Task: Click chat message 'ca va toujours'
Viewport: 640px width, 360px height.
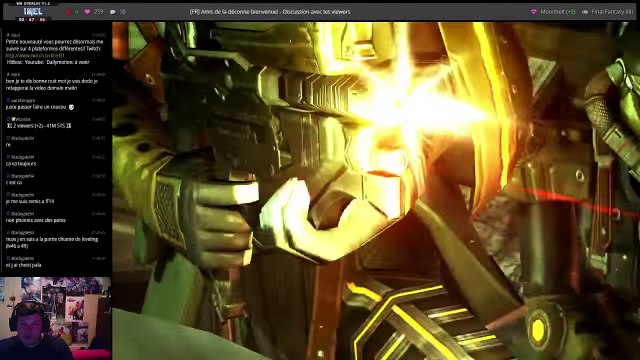Action: tap(21, 163)
